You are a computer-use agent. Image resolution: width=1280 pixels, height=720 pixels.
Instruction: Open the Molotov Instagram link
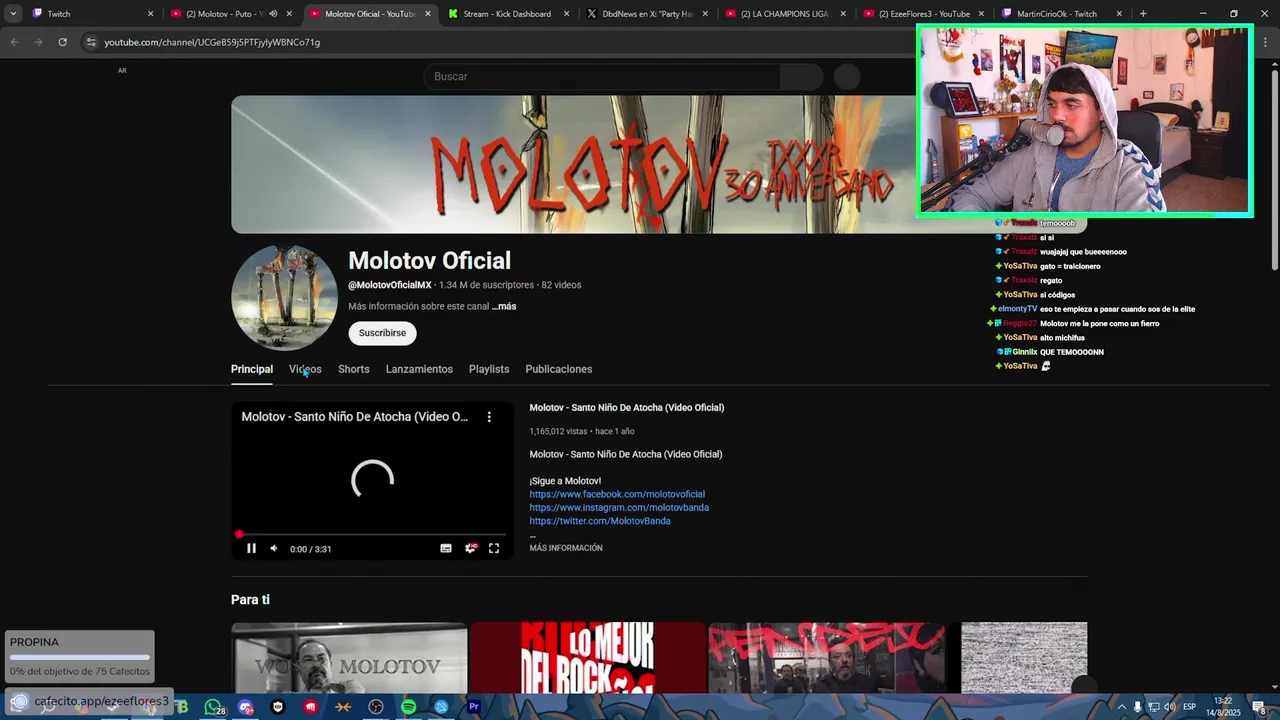click(x=619, y=508)
